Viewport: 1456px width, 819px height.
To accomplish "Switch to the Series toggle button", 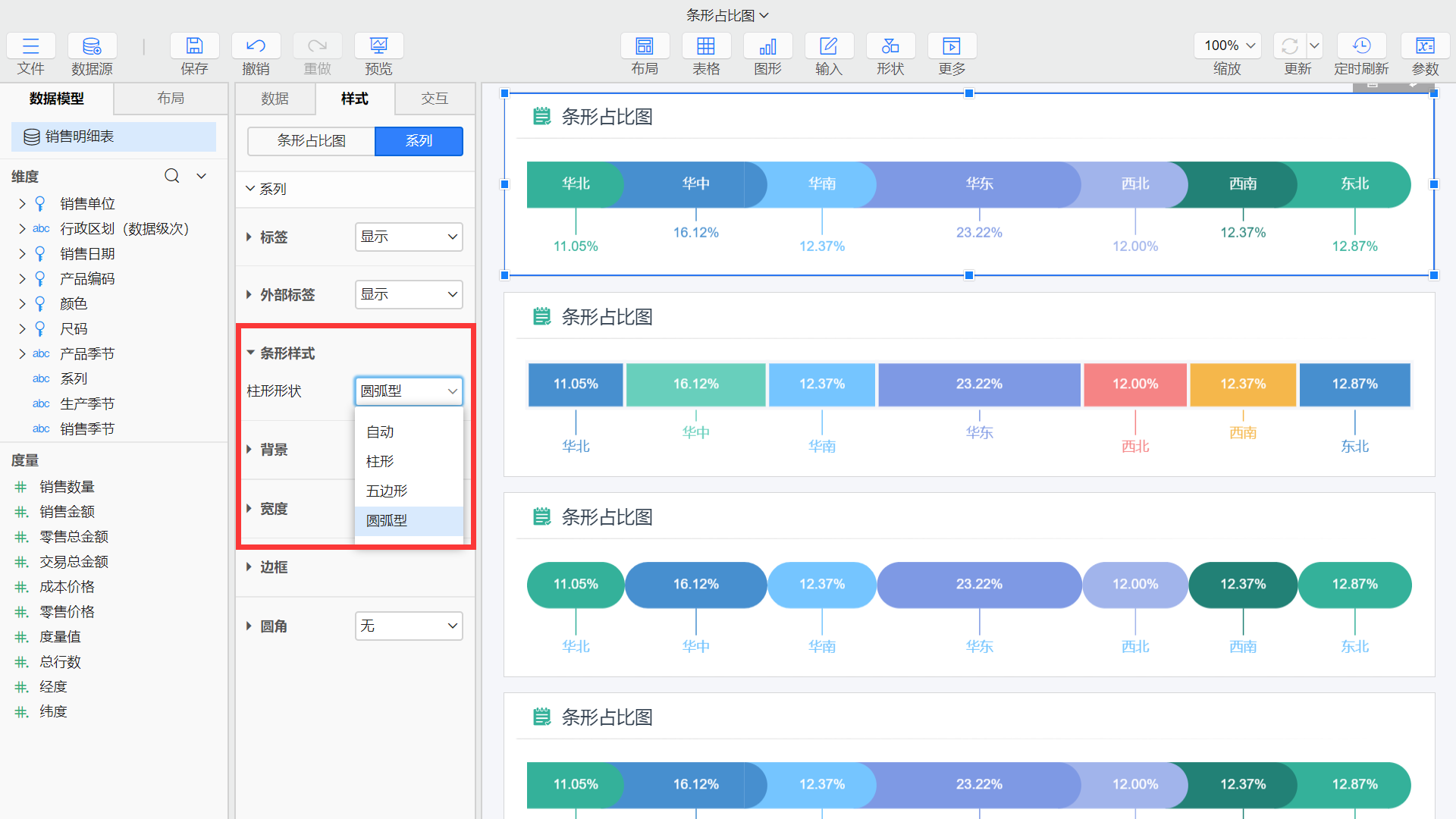I will coord(419,141).
